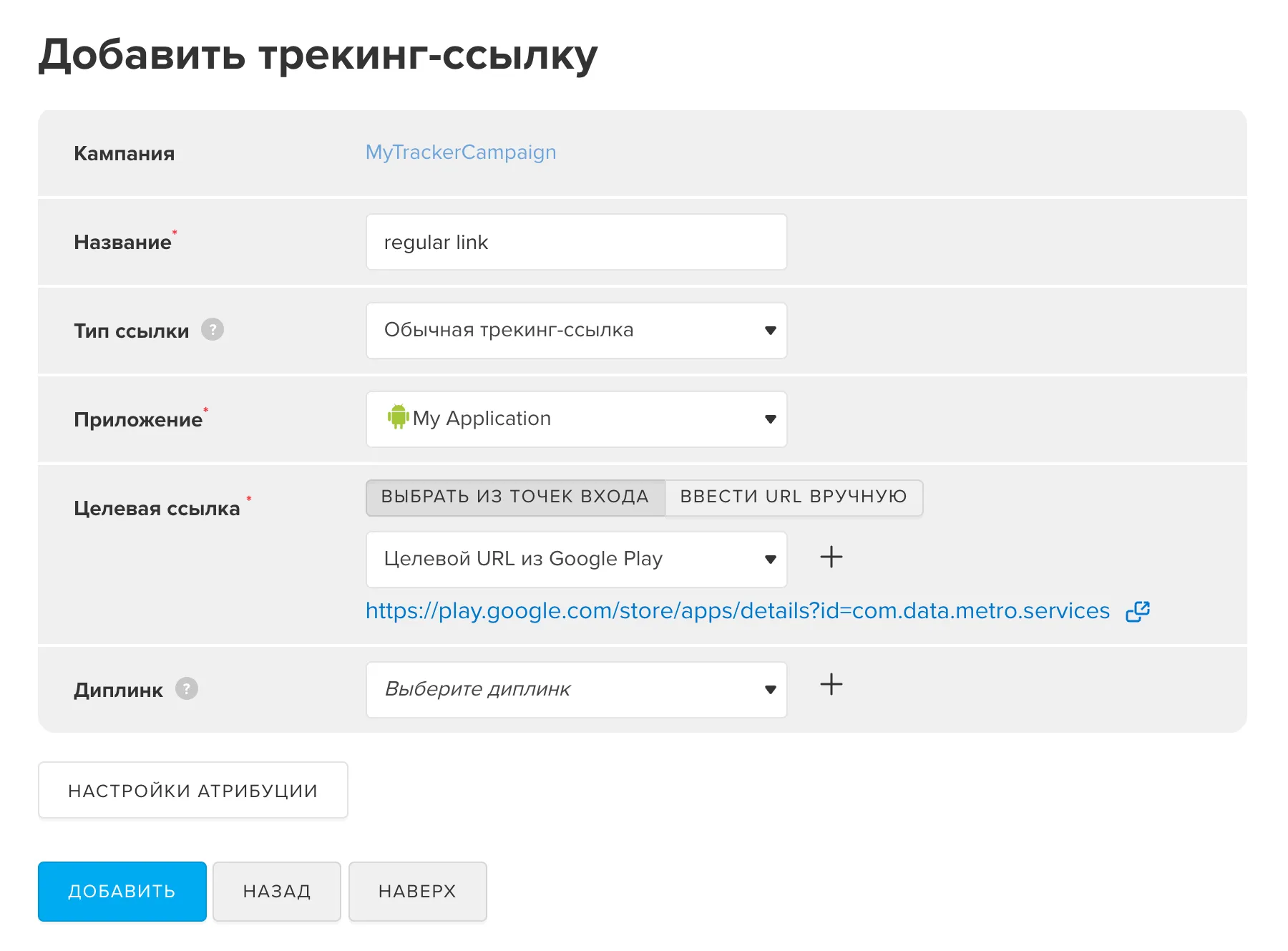The height and width of the screenshot is (951, 1288).
Task: Click the plus icon beside Целевой URL dropdown
Action: click(831, 557)
